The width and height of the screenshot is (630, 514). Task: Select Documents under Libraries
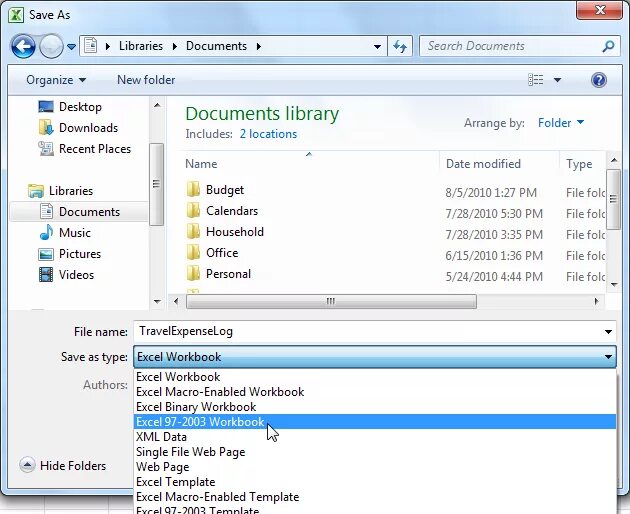(x=79, y=212)
